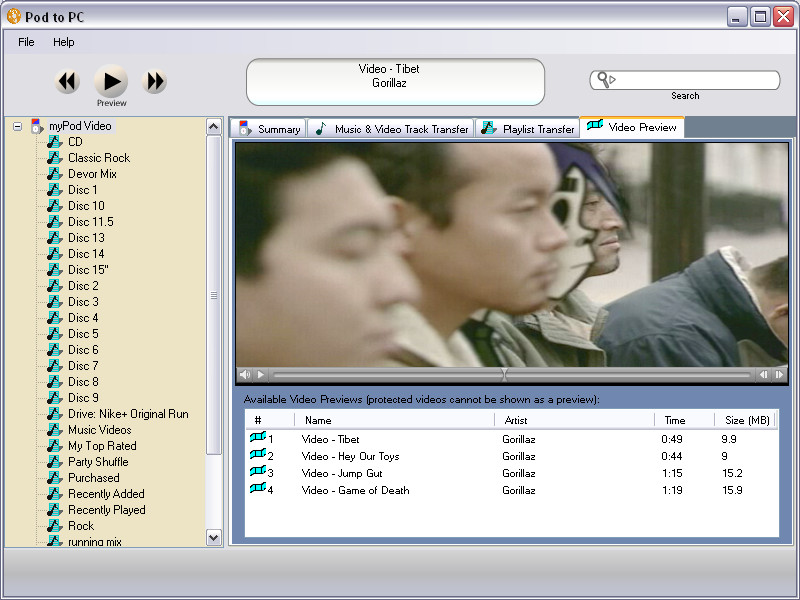Image resolution: width=800 pixels, height=600 pixels.
Task: Select the Recently Added playlist
Action: (106, 494)
